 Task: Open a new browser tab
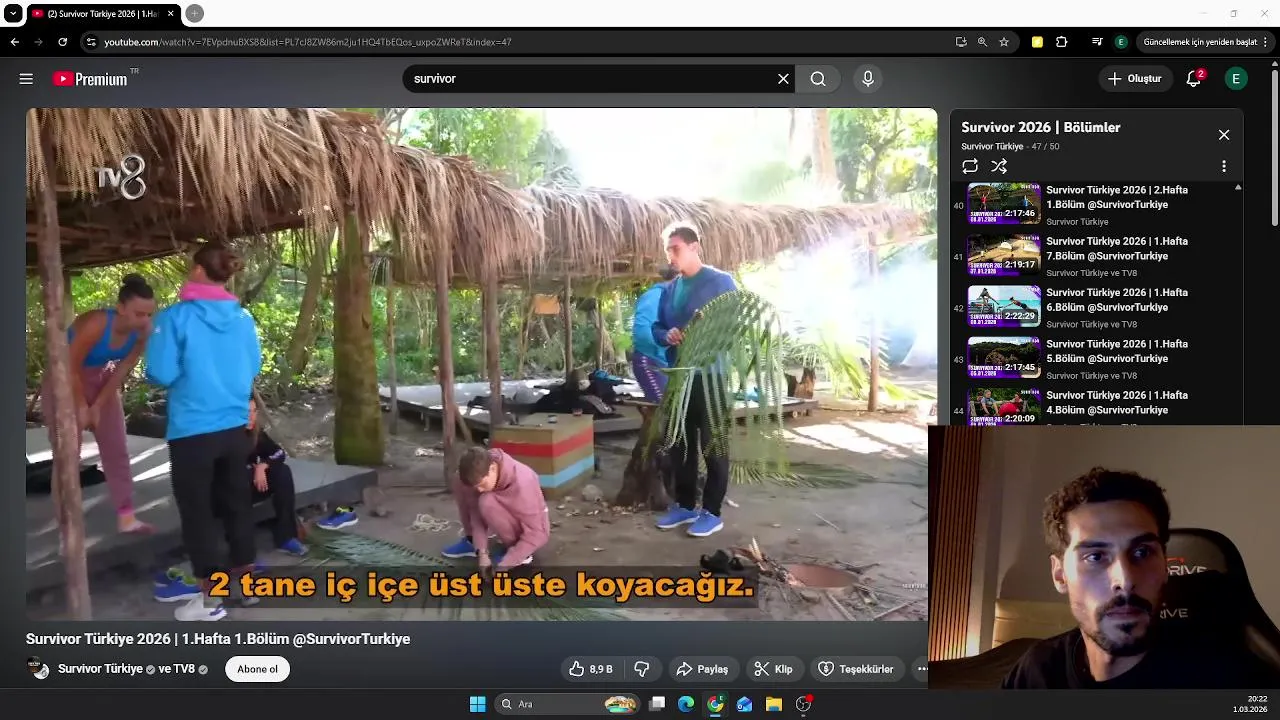195,13
